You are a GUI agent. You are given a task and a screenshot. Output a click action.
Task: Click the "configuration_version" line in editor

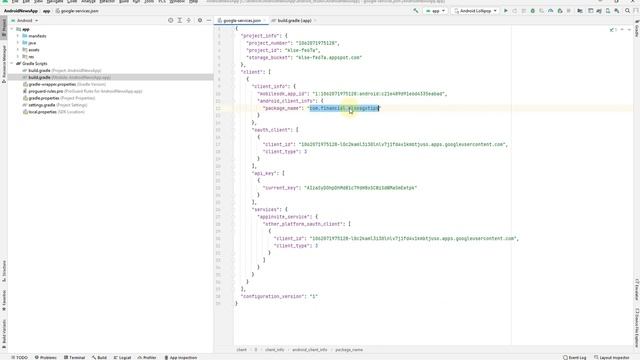(279, 296)
